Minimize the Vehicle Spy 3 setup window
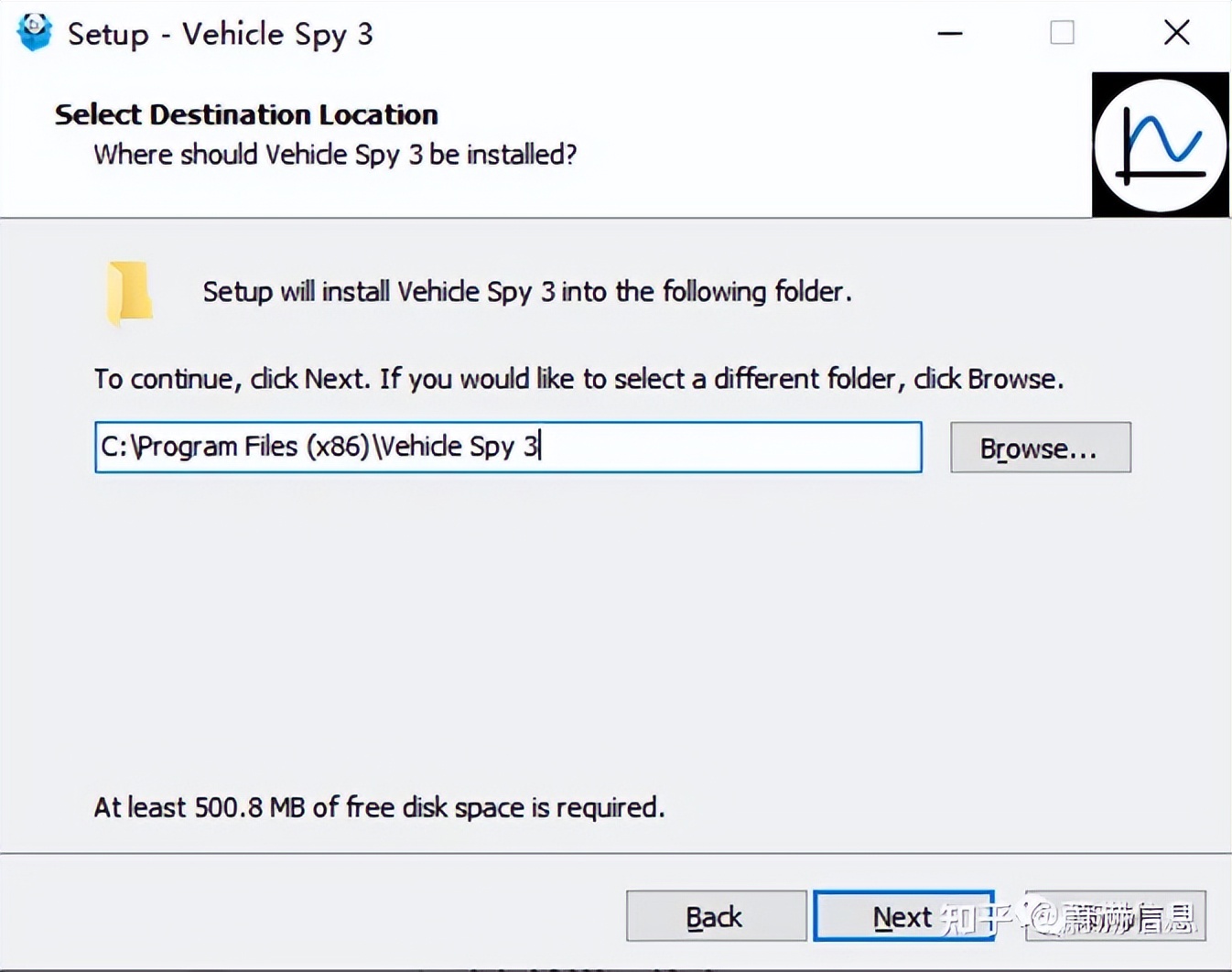1232x972 pixels. coord(949,33)
